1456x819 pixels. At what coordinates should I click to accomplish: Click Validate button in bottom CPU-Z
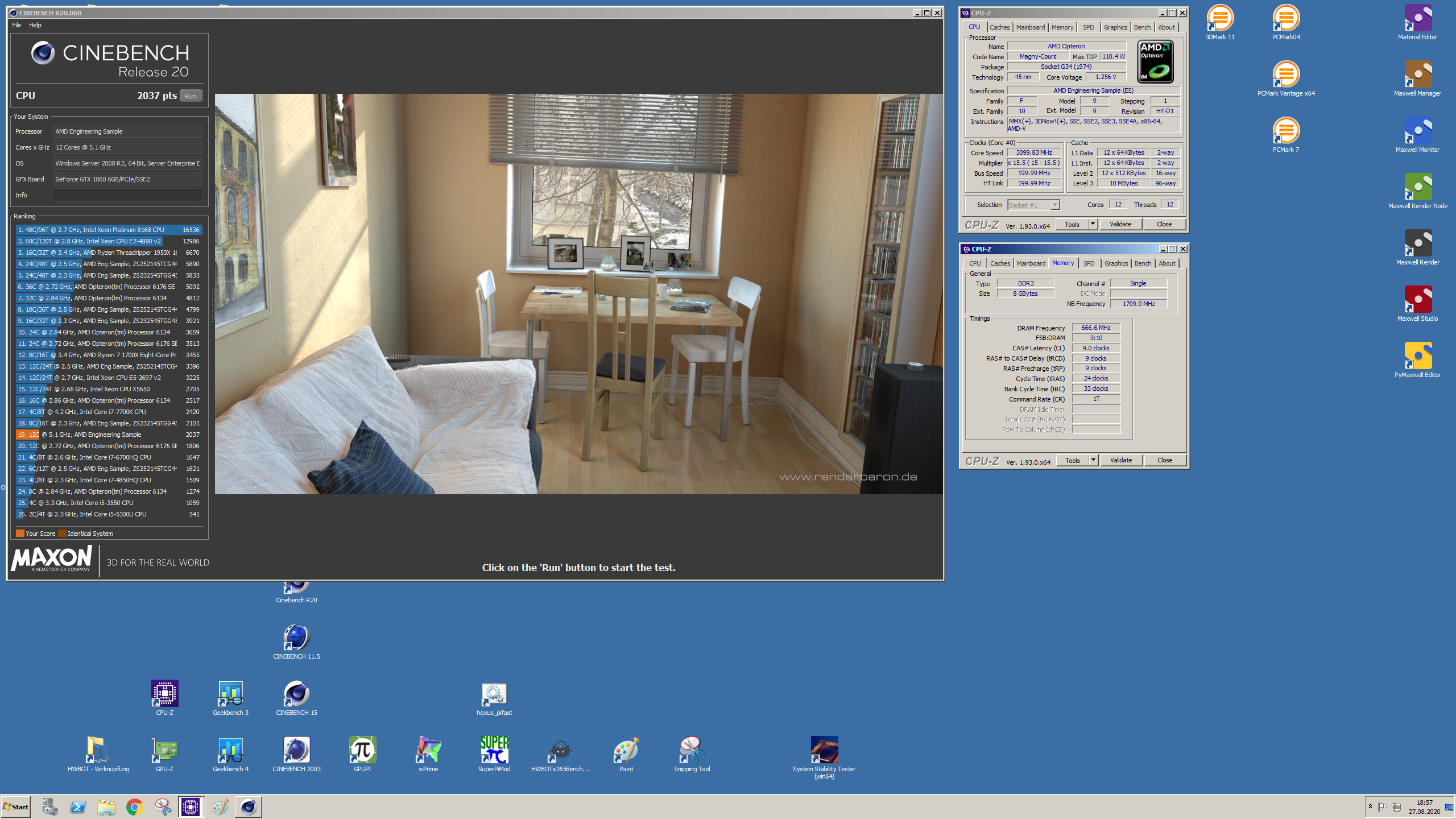point(1121,460)
